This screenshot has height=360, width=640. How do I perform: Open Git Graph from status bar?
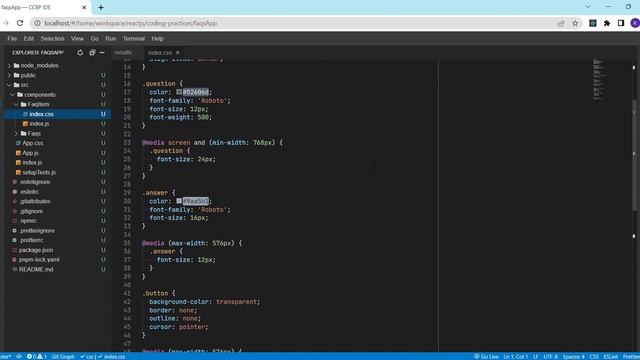(63, 357)
